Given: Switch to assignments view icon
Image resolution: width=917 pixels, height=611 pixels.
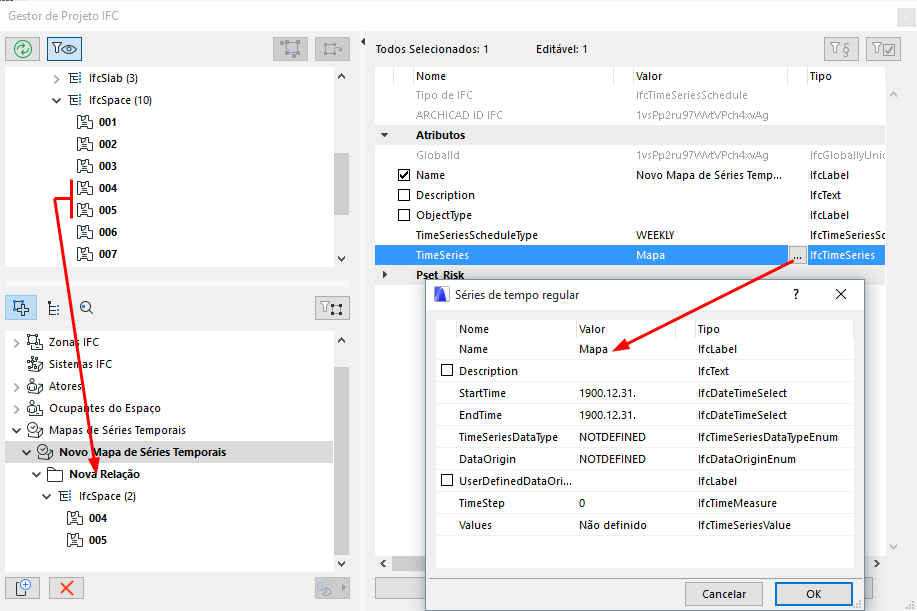Looking at the screenshot, I should (x=21, y=308).
